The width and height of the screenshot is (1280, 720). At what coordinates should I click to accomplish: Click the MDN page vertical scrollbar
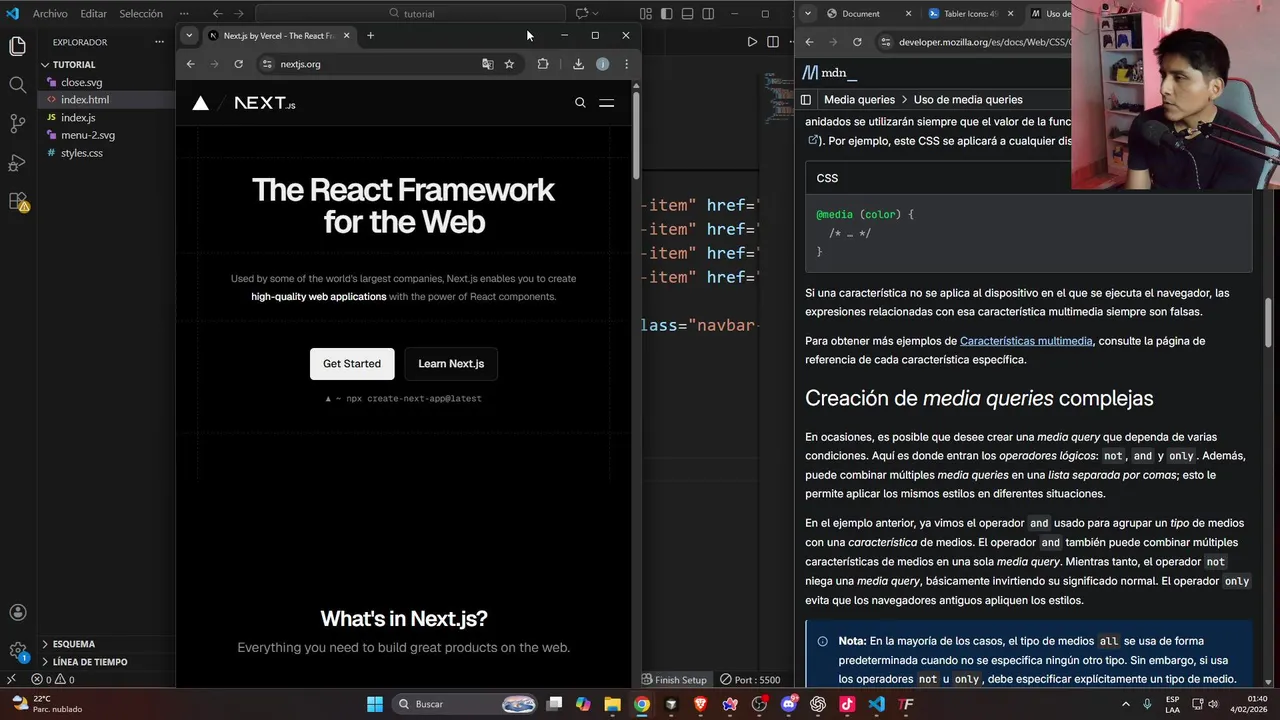pyautogui.click(x=1269, y=322)
